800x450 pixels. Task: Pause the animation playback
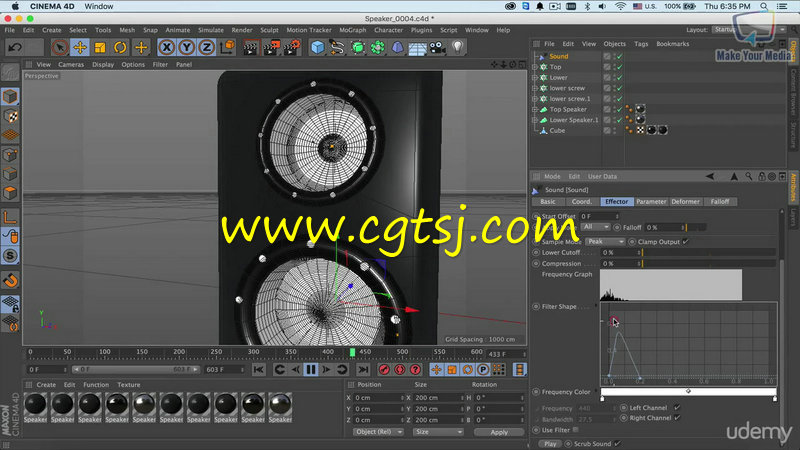(311, 369)
